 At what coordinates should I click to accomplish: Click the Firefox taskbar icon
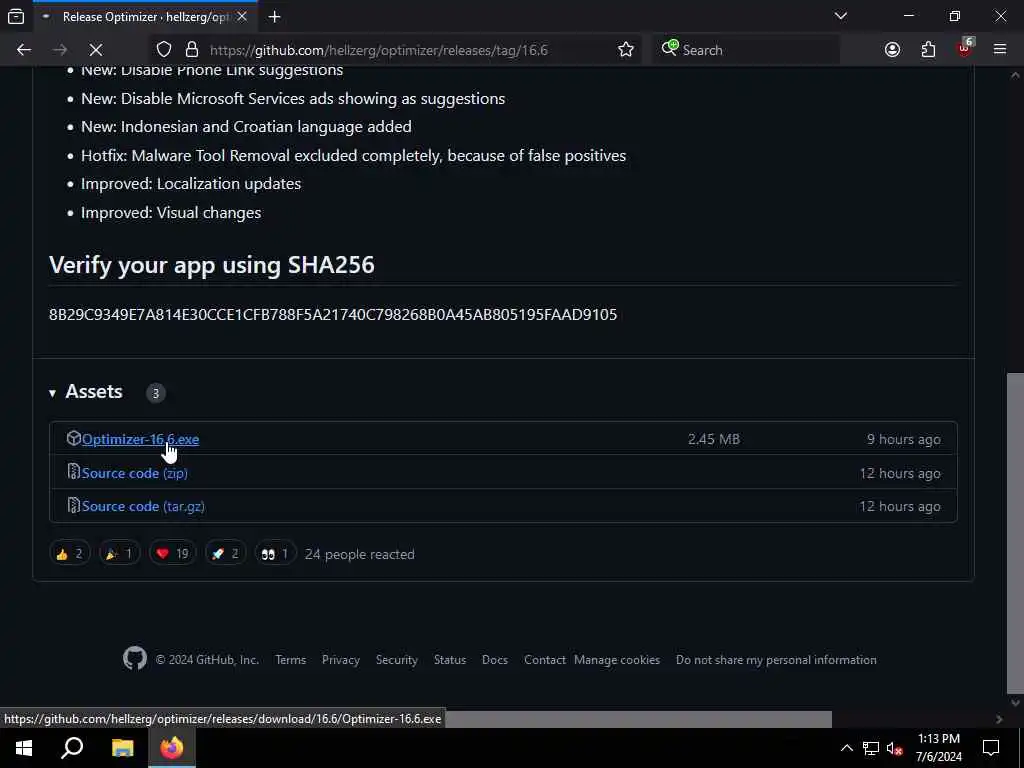[x=172, y=748]
